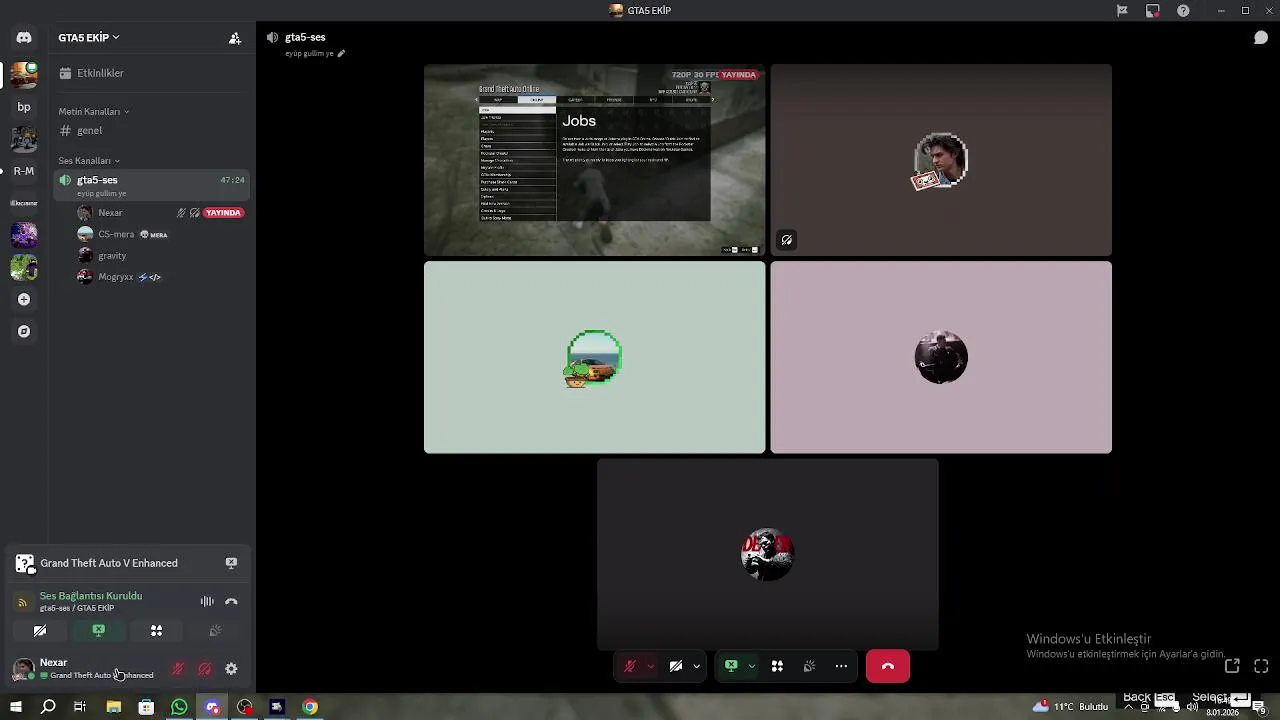Viewport: 1280px width, 720px height.
Task: Select the light green participant tile with car avatar
Action: (x=594, y=357)
